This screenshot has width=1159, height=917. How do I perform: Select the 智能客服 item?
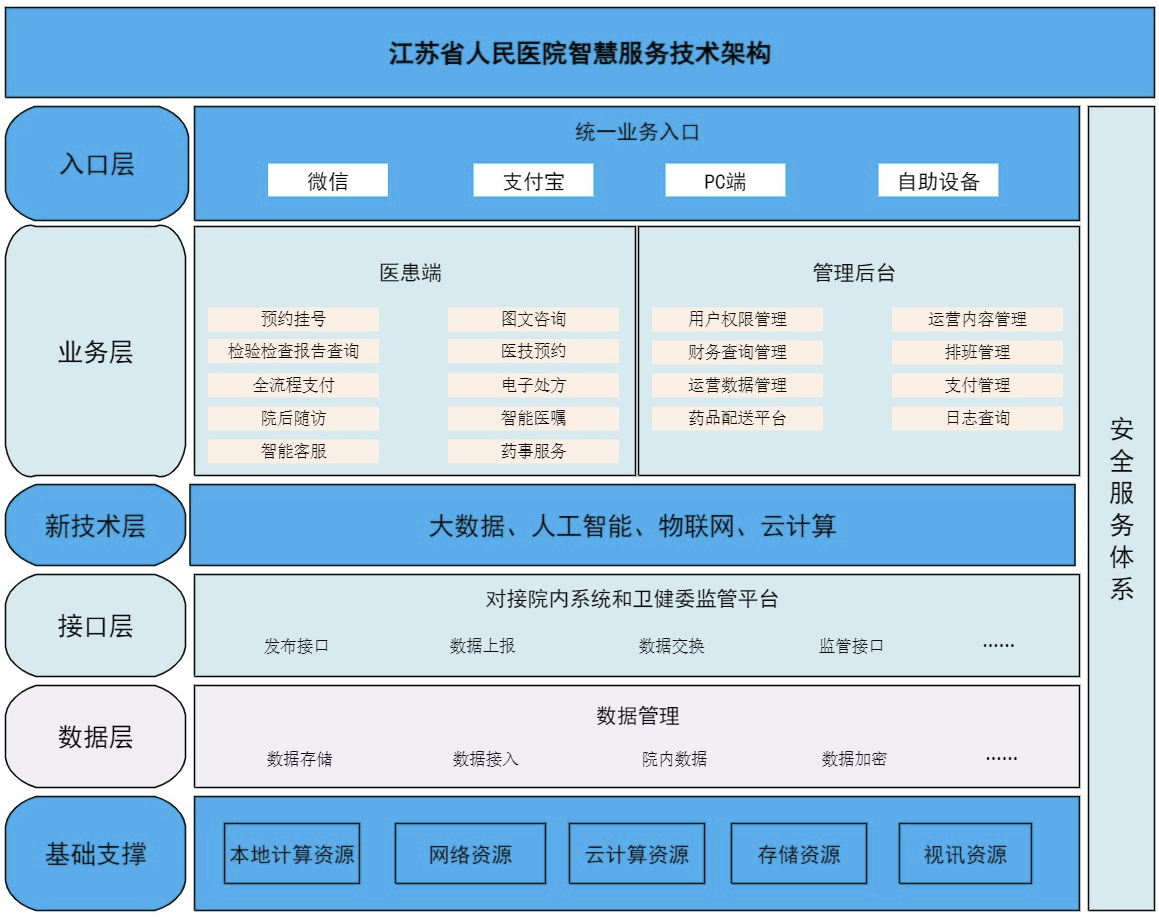coord(293,451)
